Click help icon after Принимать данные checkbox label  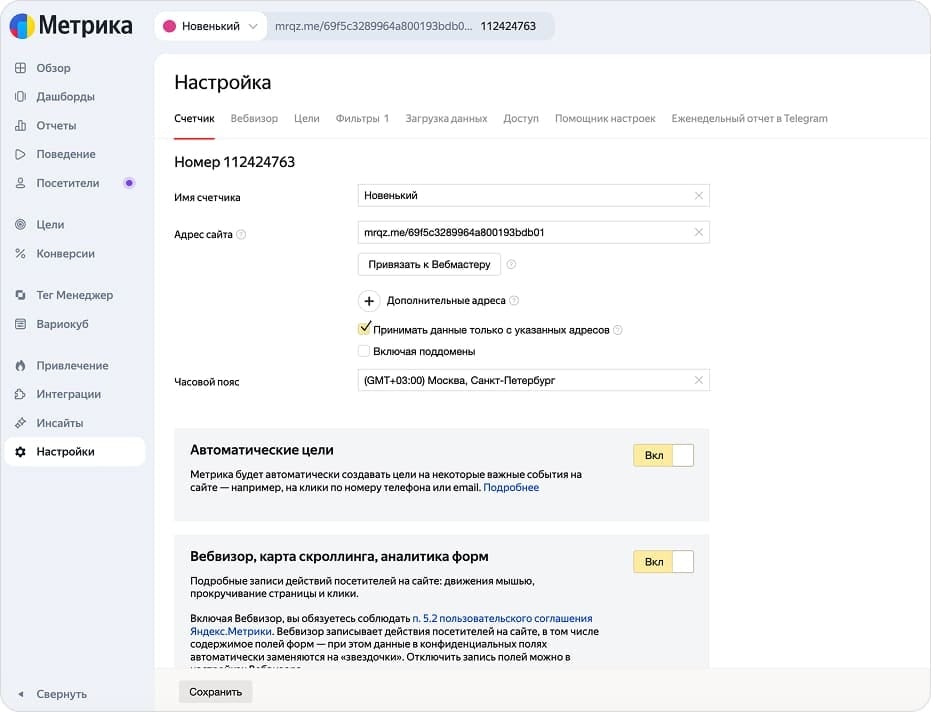pos(618,330)
